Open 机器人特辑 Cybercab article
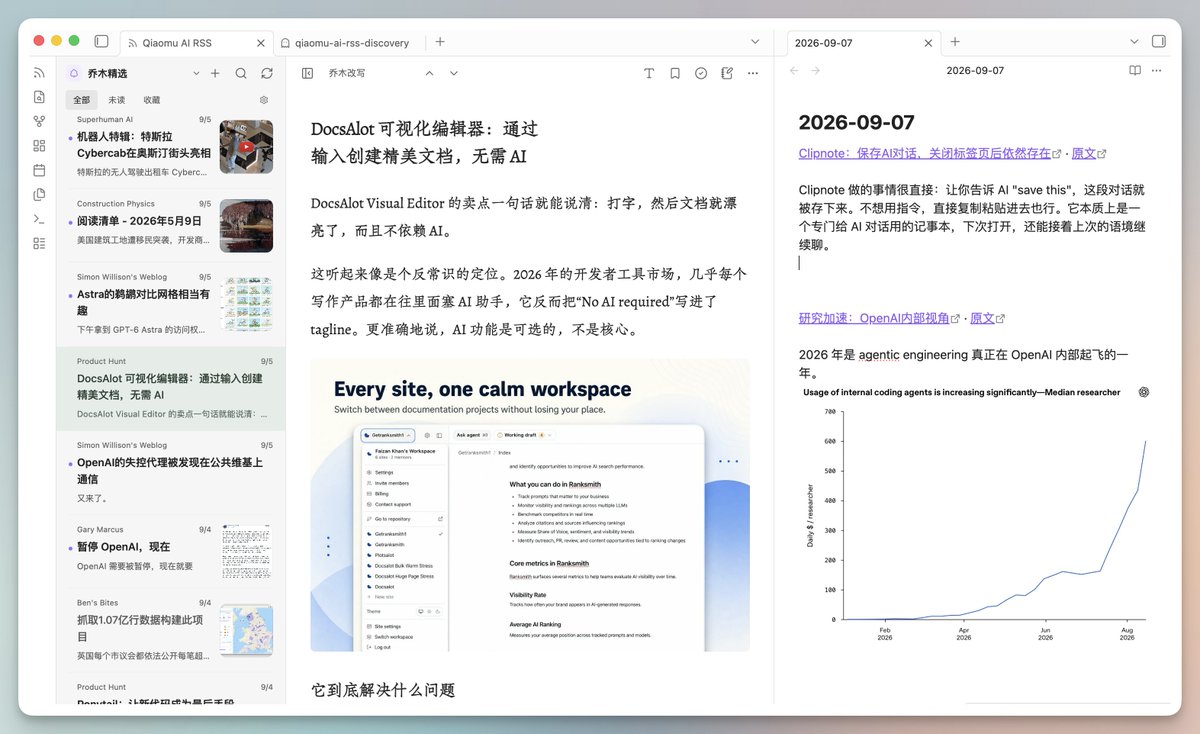Image resolution: width=1200 pixels, height=734 pixels. (x=171, y=145)
